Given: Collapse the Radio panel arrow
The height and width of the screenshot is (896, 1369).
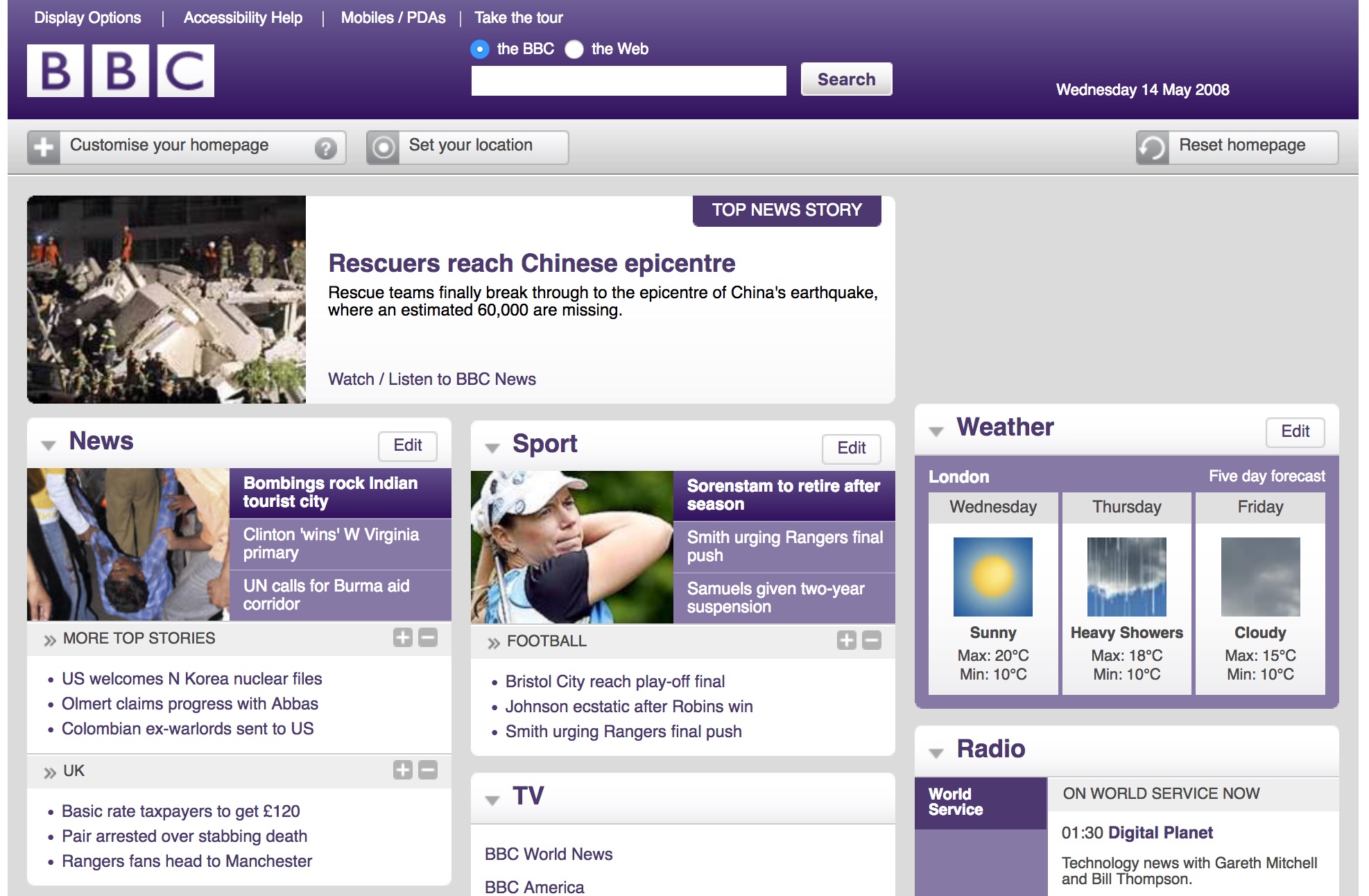Looking at the screenshot, I should point(936,753).
